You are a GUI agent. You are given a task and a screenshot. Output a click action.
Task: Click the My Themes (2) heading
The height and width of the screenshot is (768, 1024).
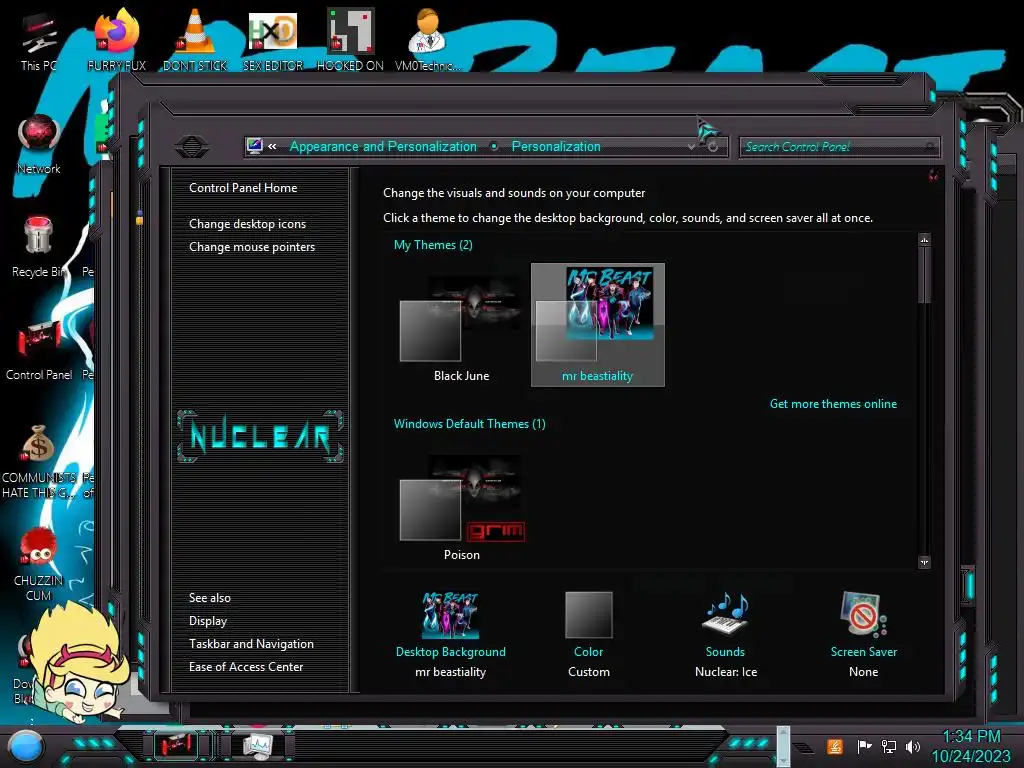433,245
